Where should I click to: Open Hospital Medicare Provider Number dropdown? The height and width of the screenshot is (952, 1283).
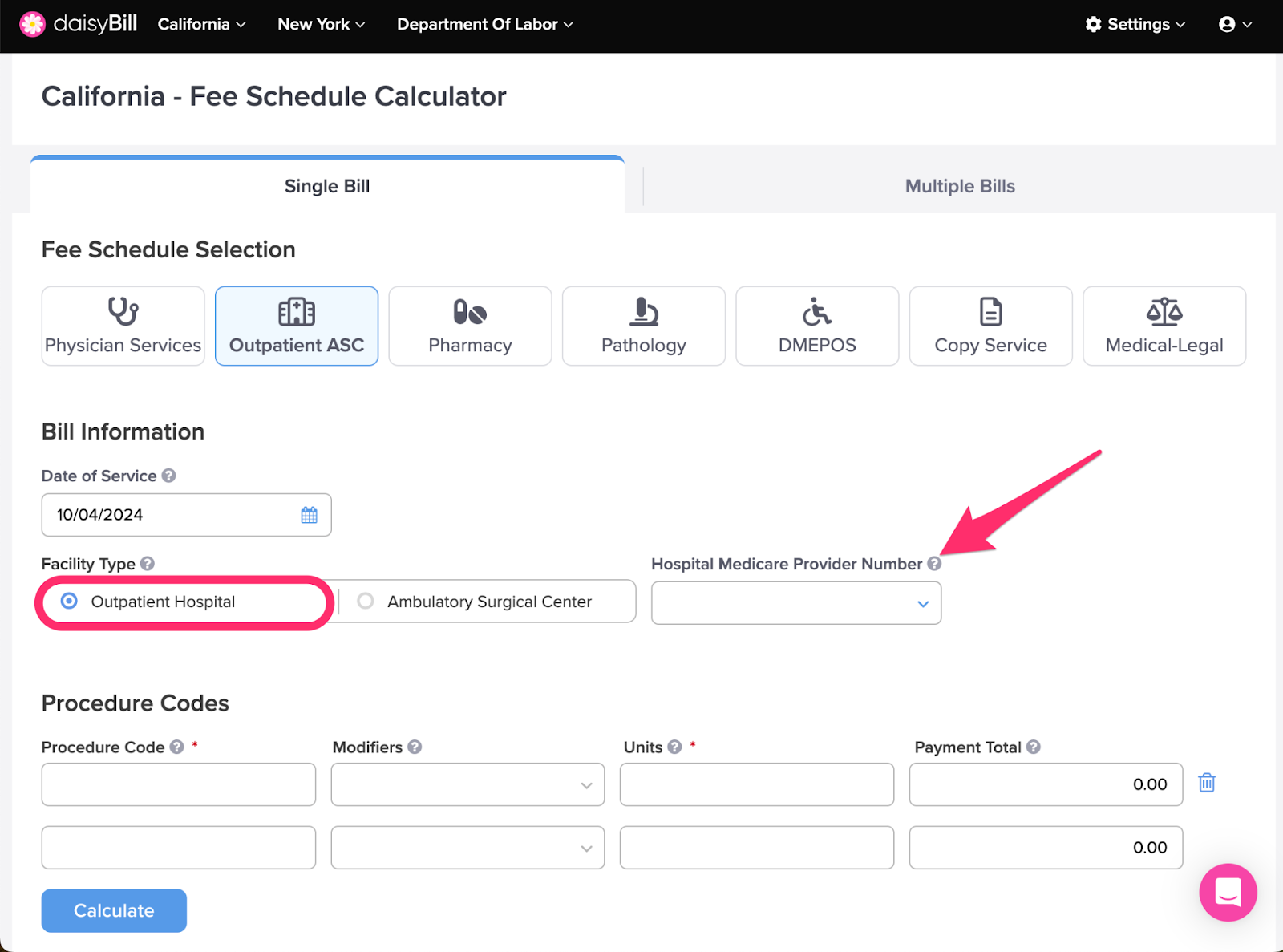(796, 603)
